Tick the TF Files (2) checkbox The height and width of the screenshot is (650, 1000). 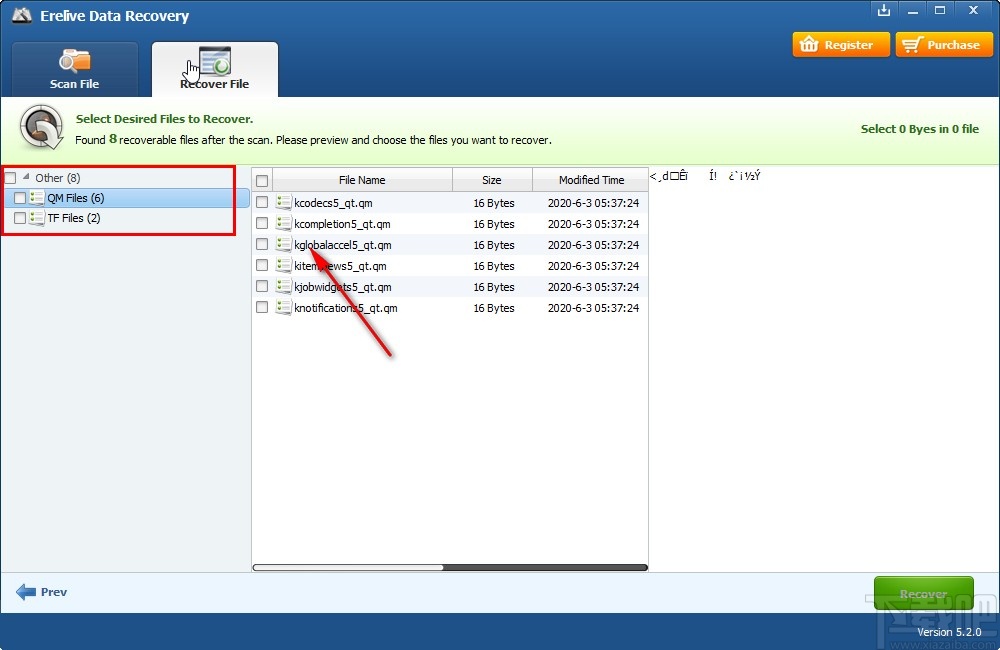pyautogui.click(x=20, y=218)
